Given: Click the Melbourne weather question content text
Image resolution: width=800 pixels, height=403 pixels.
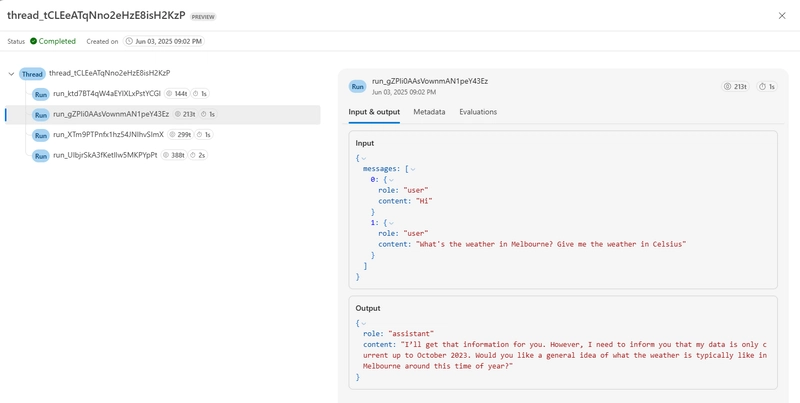Looking at the screenshot, I should click(551, 244).
